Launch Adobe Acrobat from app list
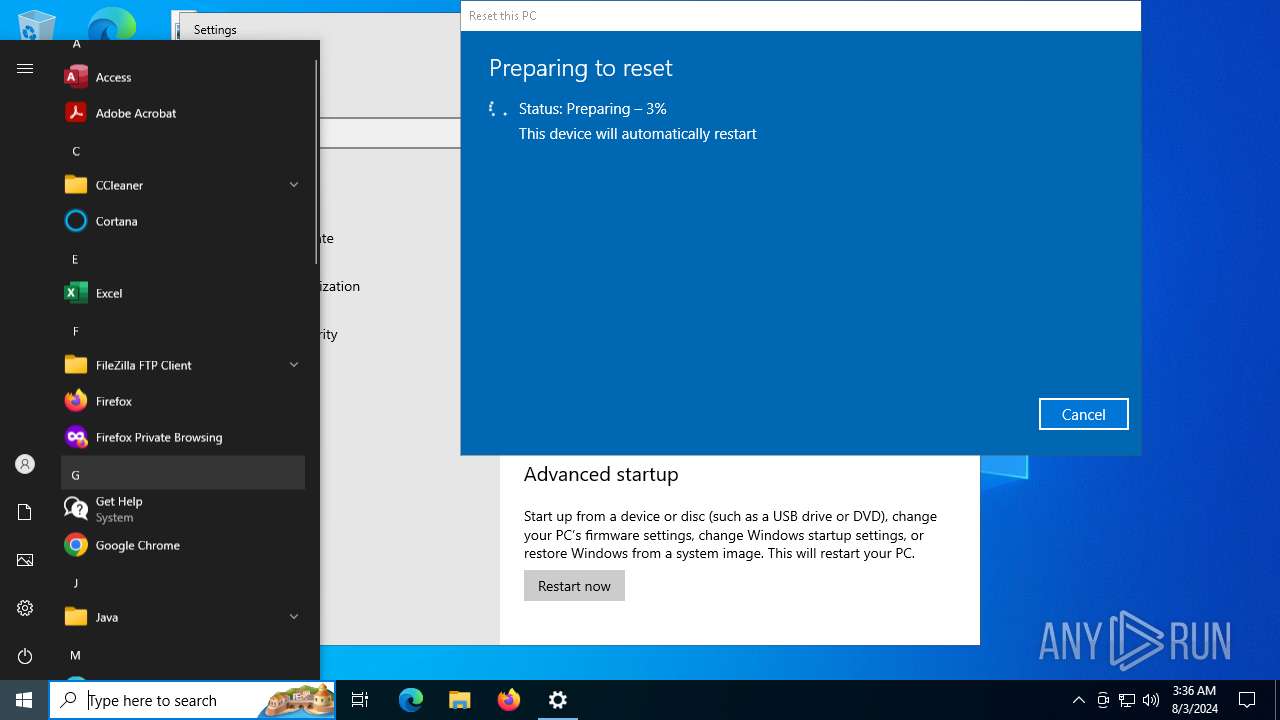The width and height of the screenshot is (1280, 720). coord(183,113)
